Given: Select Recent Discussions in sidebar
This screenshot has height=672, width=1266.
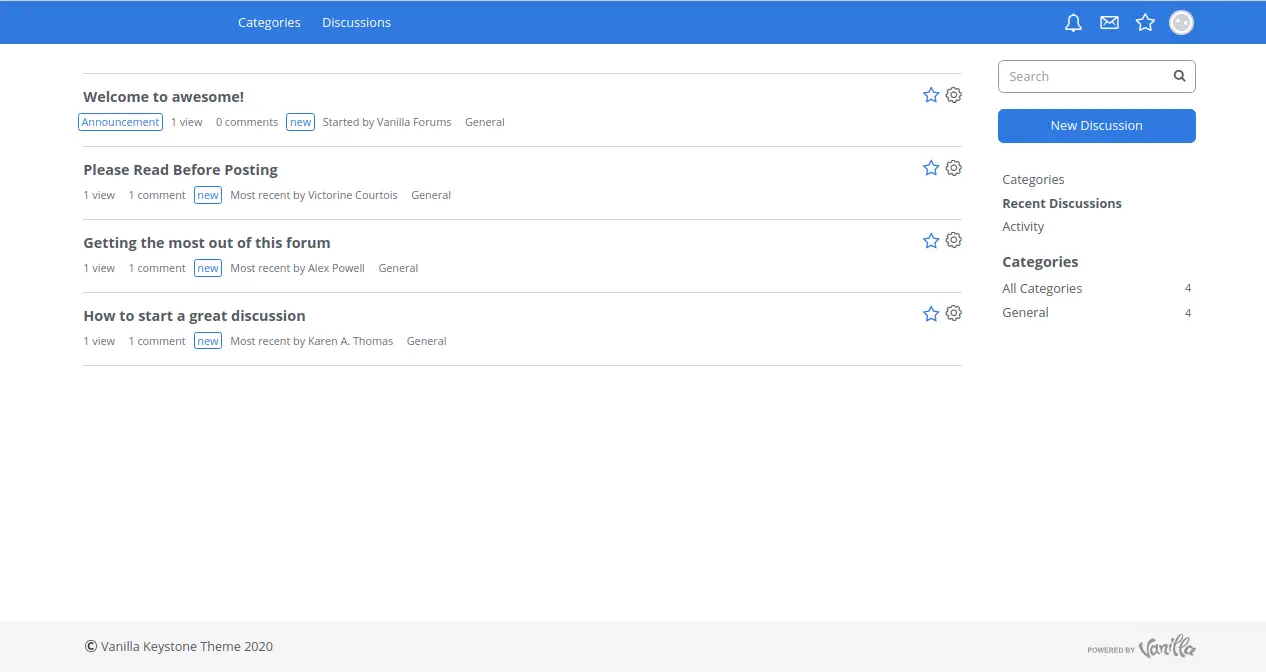Looking at the screenshot, I should click(x=1061, y=203).
